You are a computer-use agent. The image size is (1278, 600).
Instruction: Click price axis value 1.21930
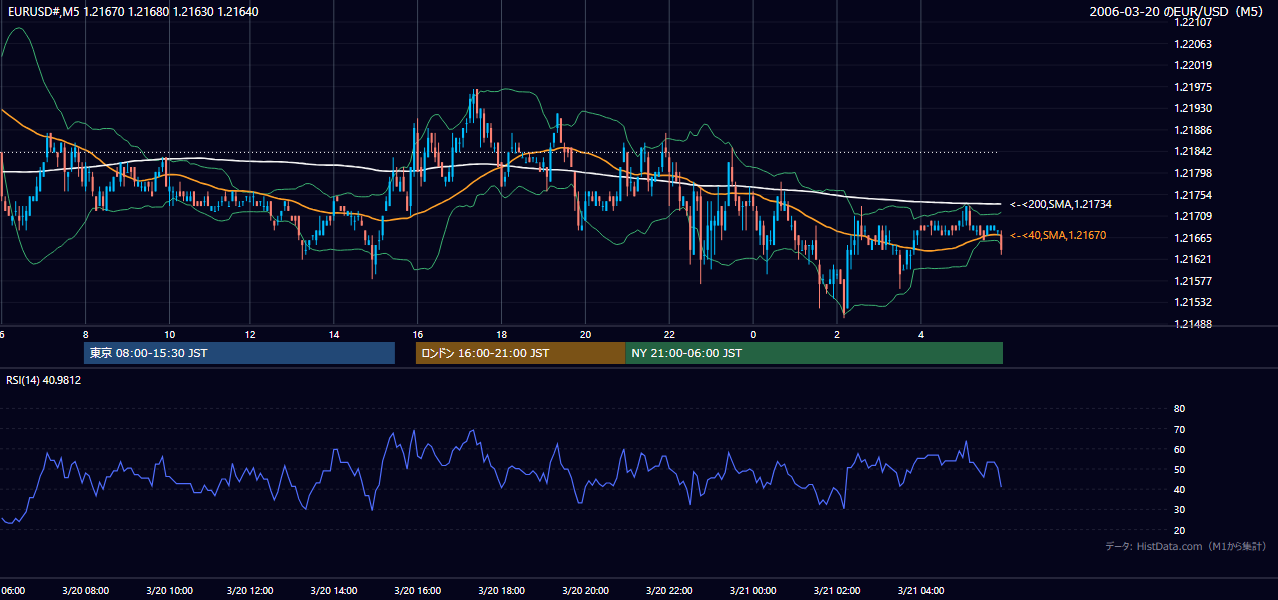1191,108
